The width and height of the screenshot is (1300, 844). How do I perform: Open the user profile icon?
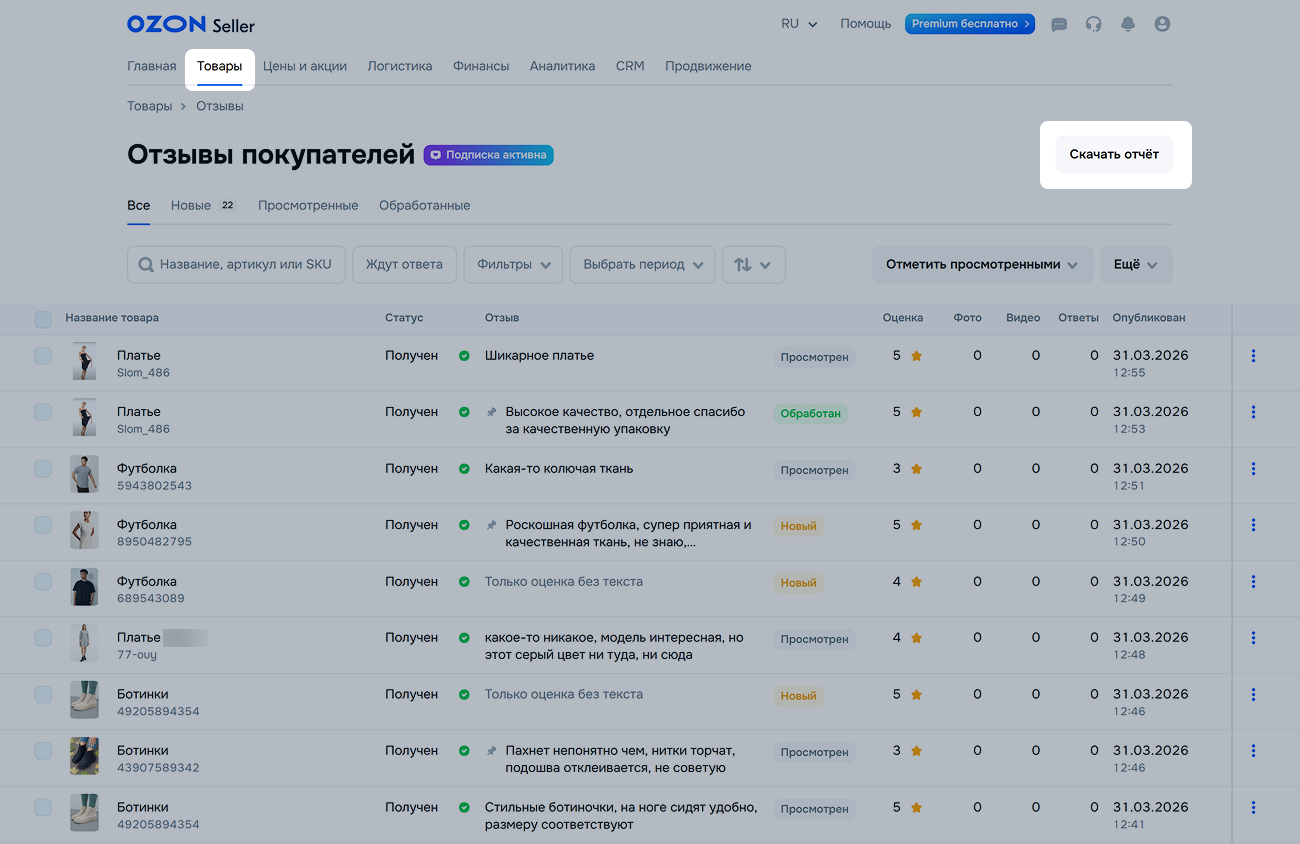coord(1162,24)
